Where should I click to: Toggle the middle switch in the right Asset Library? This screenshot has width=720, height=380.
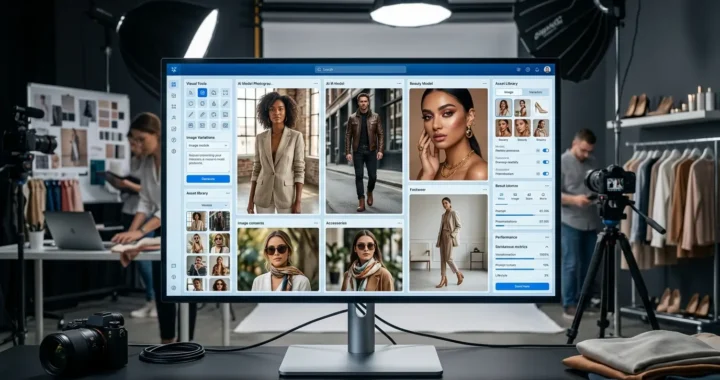(546, 162)
